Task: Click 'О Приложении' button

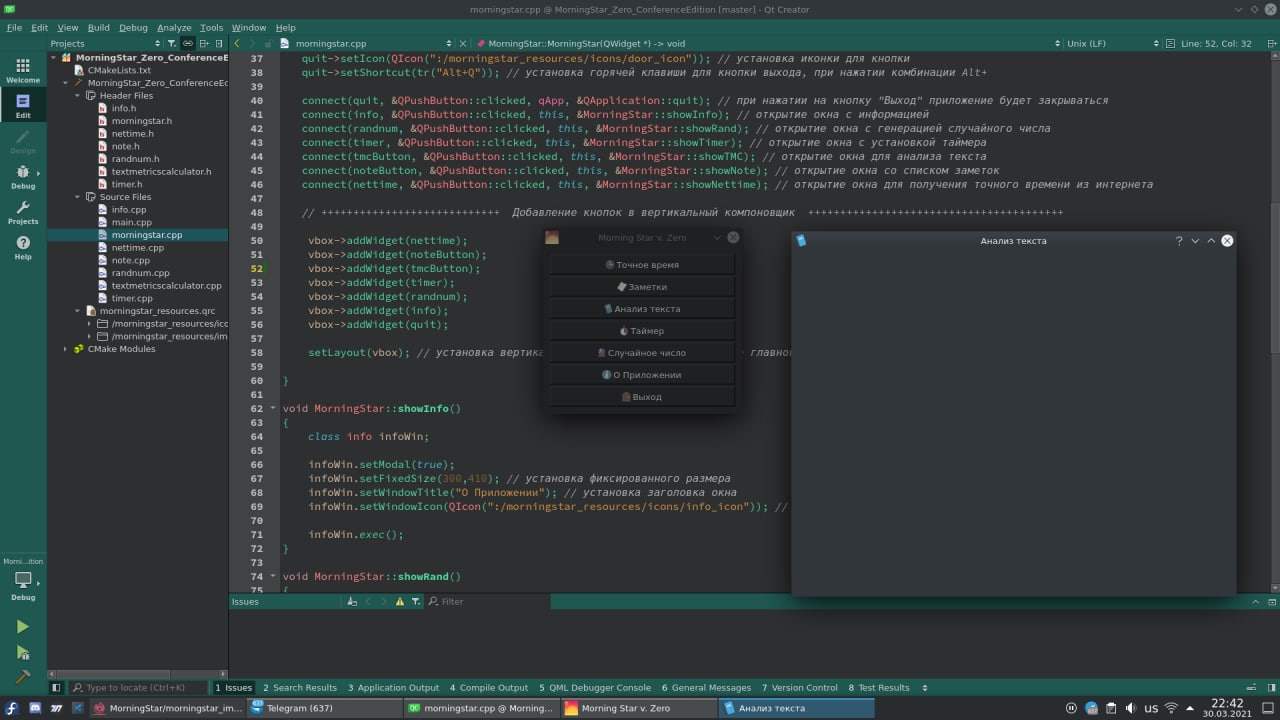Action: click(x=642, y=375)
